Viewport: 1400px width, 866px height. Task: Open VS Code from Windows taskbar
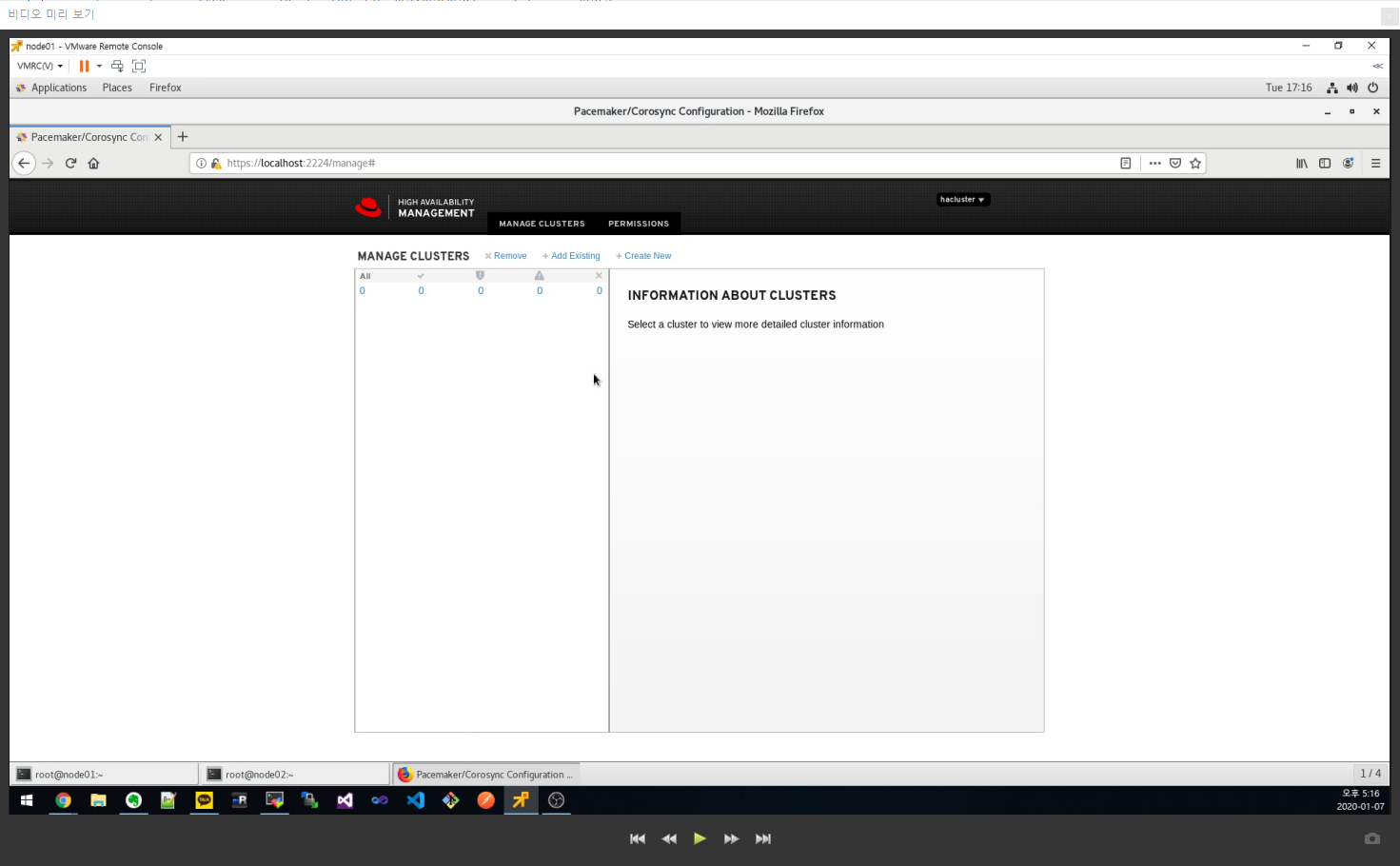pos(415,800)
